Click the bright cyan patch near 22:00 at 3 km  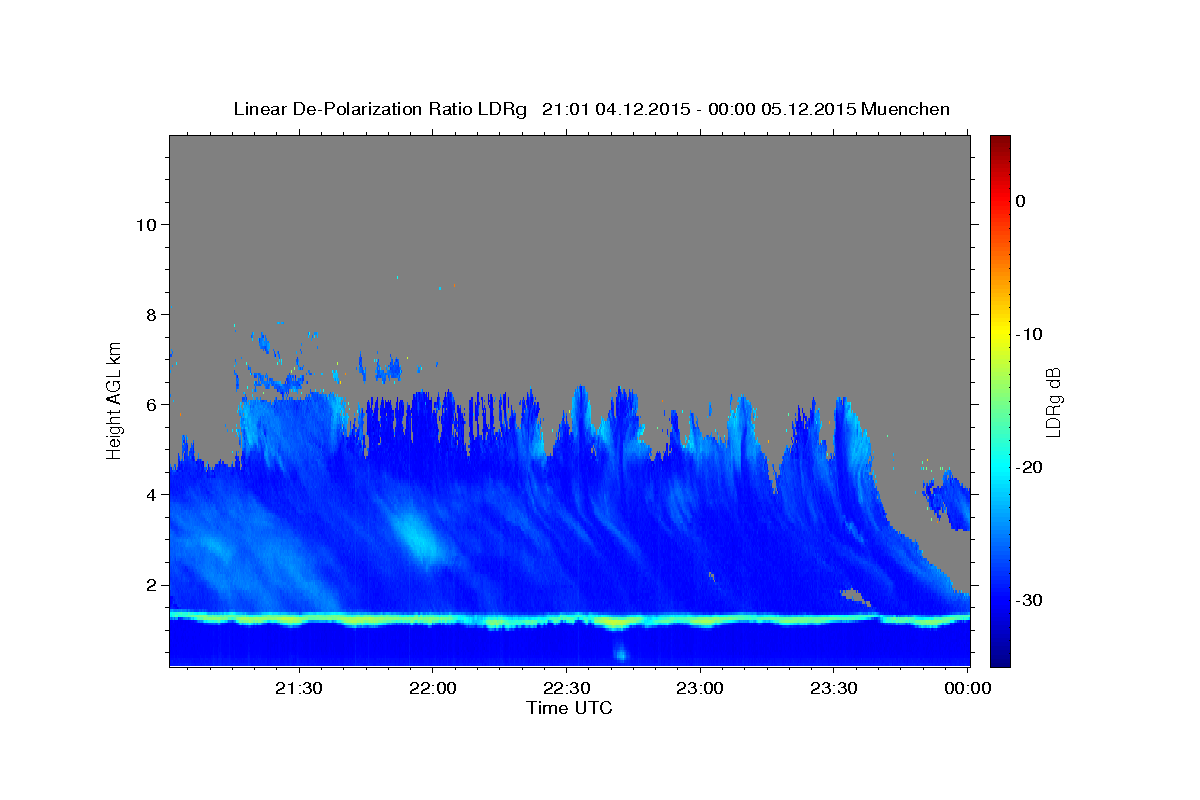tap(417, 537)
